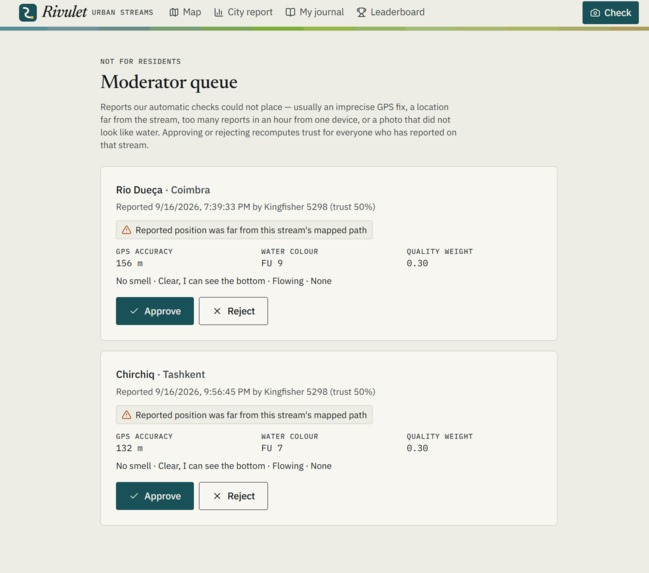Click the book icon beside My journal
Viewport: 649px width, 573px height.
pos(290,12)
